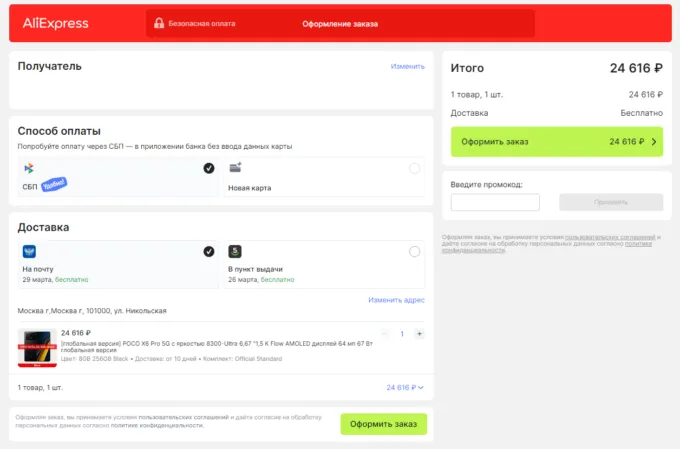Increase item quantity with plus button
680x449 pixels.
(419, 334)
